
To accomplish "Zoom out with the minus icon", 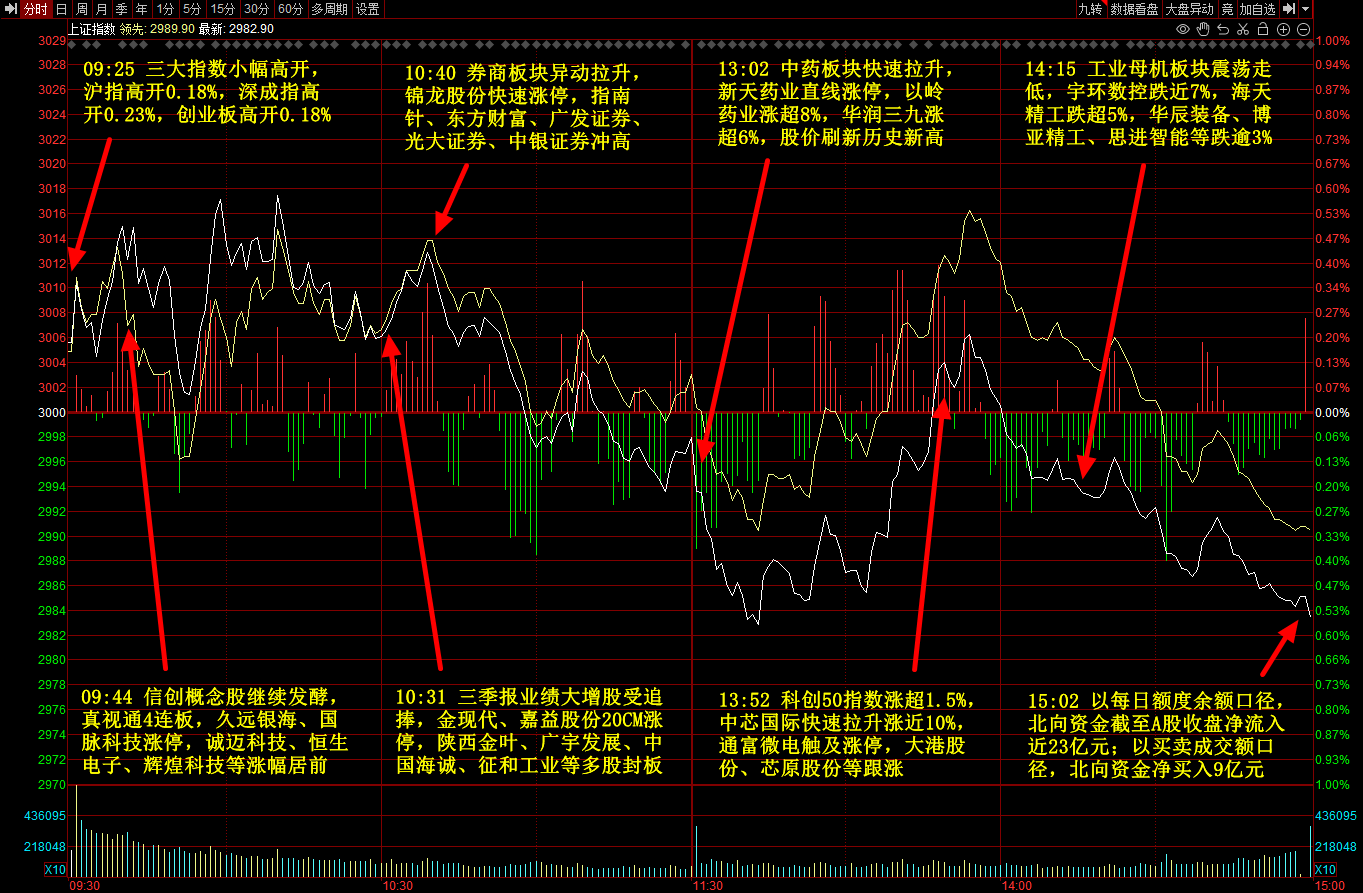I will click(1303, 29).
